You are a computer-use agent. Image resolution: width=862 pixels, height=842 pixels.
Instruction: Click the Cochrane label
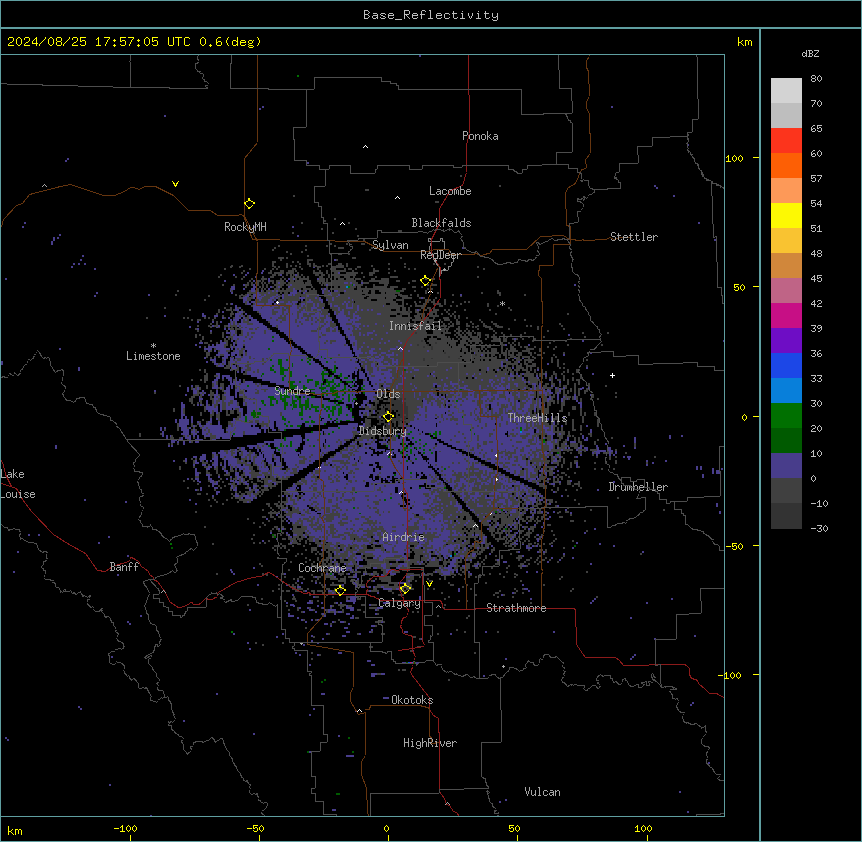tap(322, 568)
